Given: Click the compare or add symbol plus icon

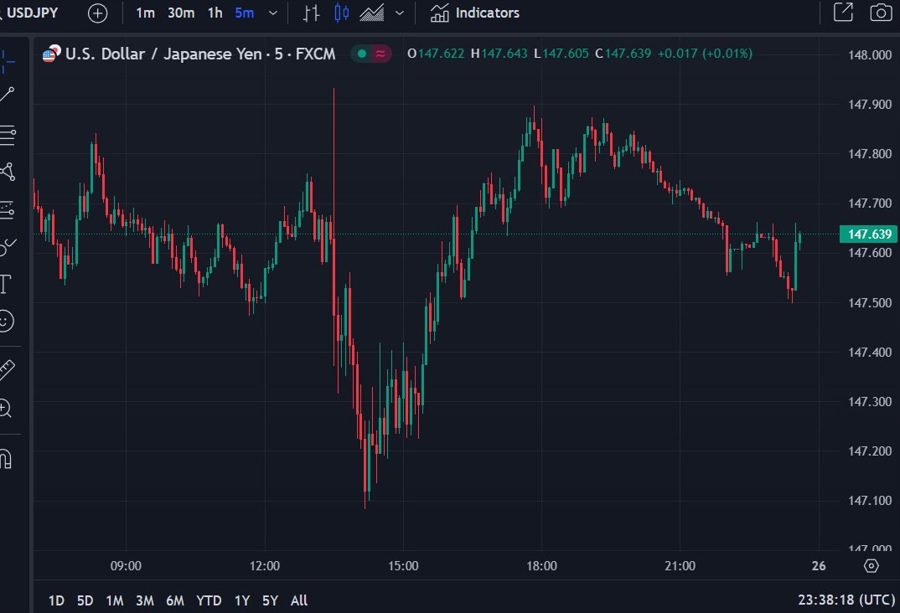Looking at the screenshot, I should [98, 13].
